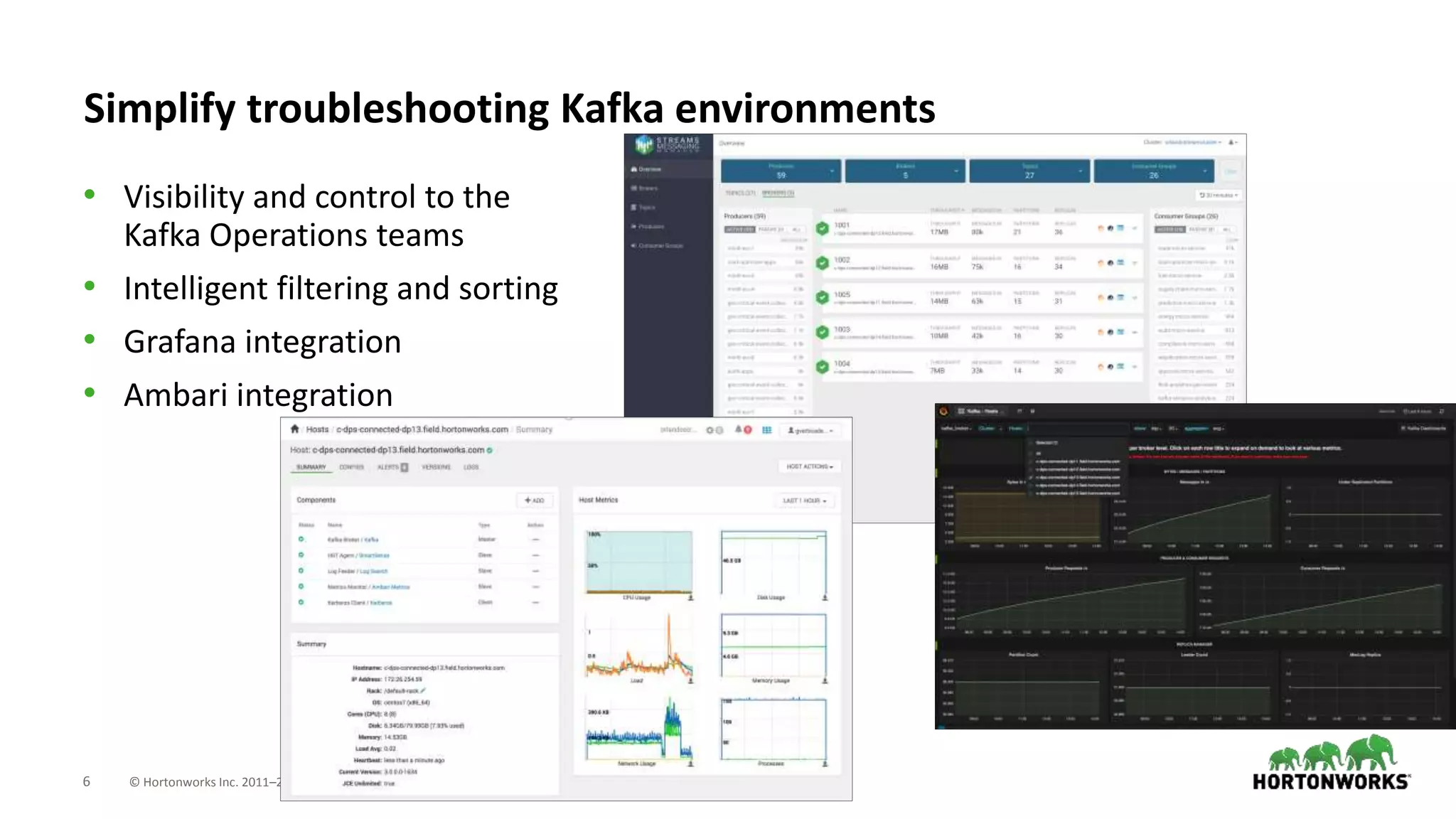
Task: Open Consumer Groups in SMM sidebar
Action: [657, 246]
